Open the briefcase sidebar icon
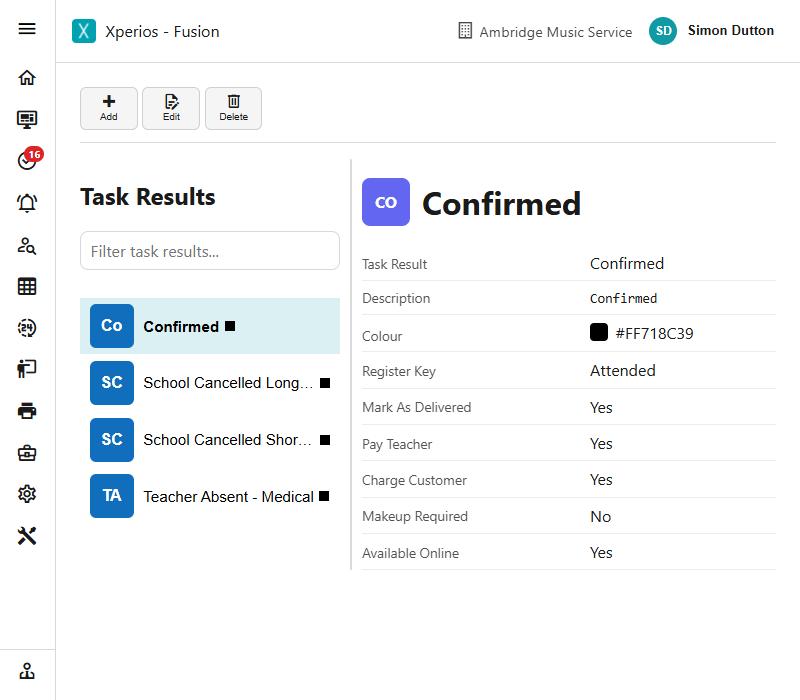 [x=27, y=453]
